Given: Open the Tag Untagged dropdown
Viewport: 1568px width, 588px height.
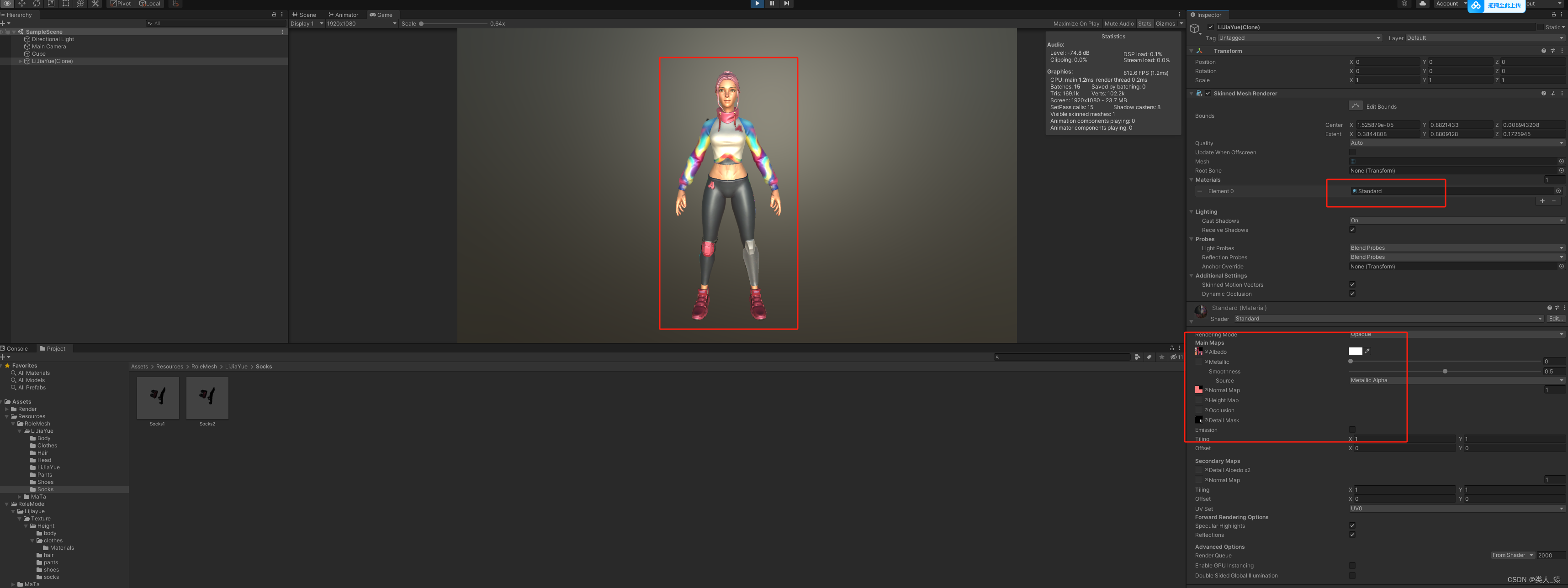Looking at the screenshot, I should point(1299,38).
